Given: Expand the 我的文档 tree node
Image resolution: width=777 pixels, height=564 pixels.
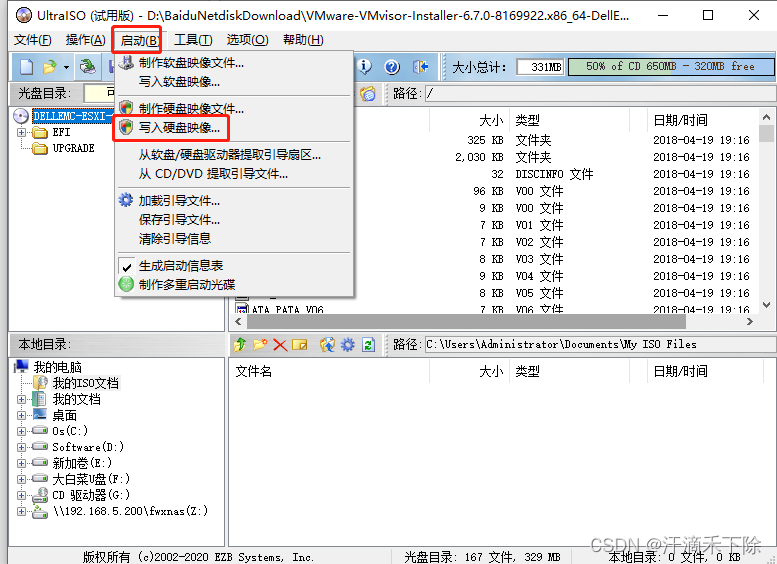Looking at the screenshot, I should 21,399.
